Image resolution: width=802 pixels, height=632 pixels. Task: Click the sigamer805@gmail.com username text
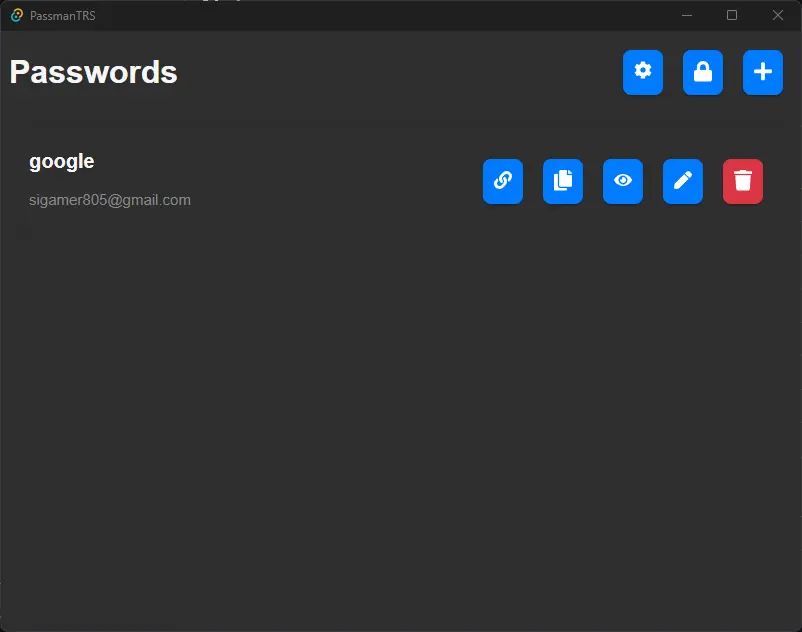pos(109,200)
